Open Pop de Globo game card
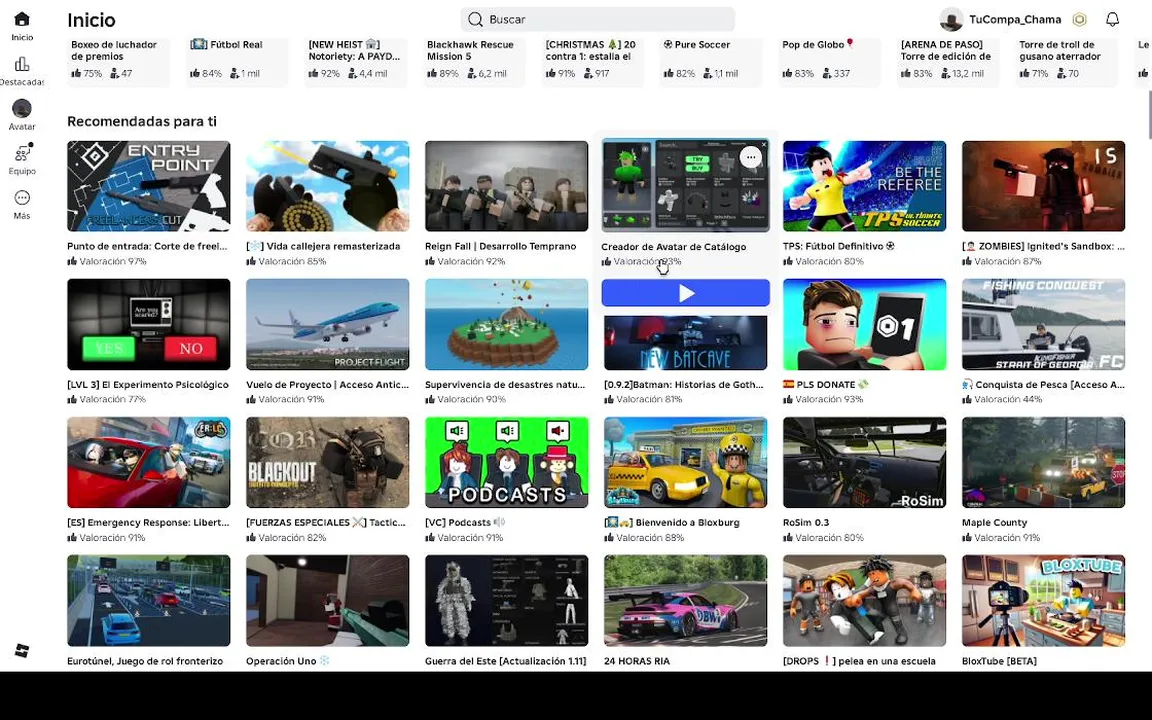This screenshot has height=720, width=1152. (x=829, y=60)
